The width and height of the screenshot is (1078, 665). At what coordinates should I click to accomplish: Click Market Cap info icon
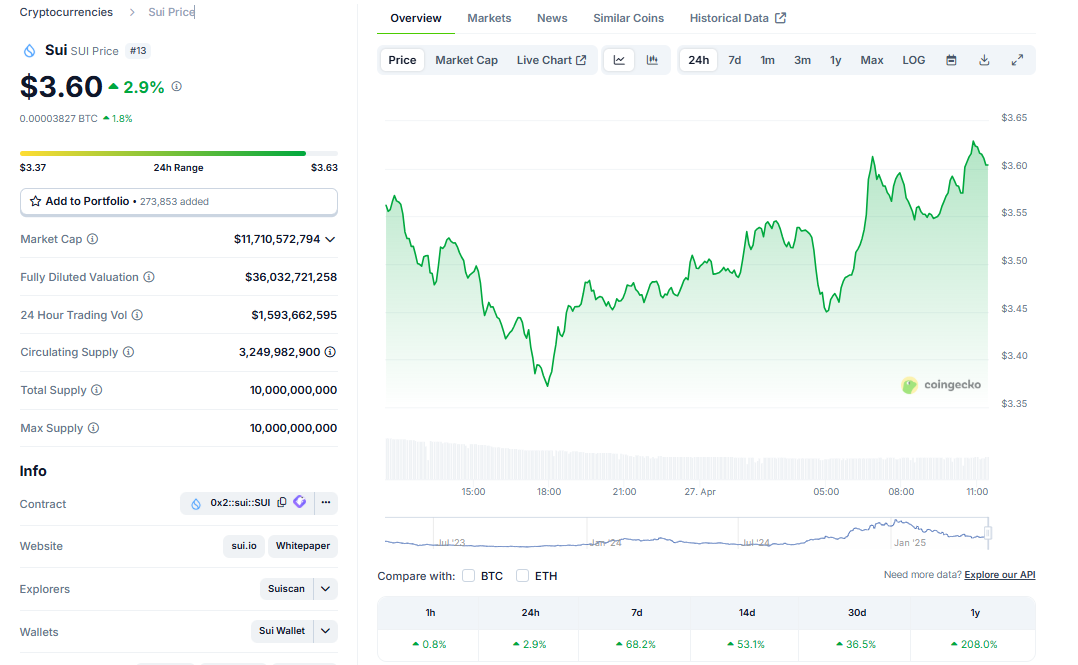pos(92,239)
